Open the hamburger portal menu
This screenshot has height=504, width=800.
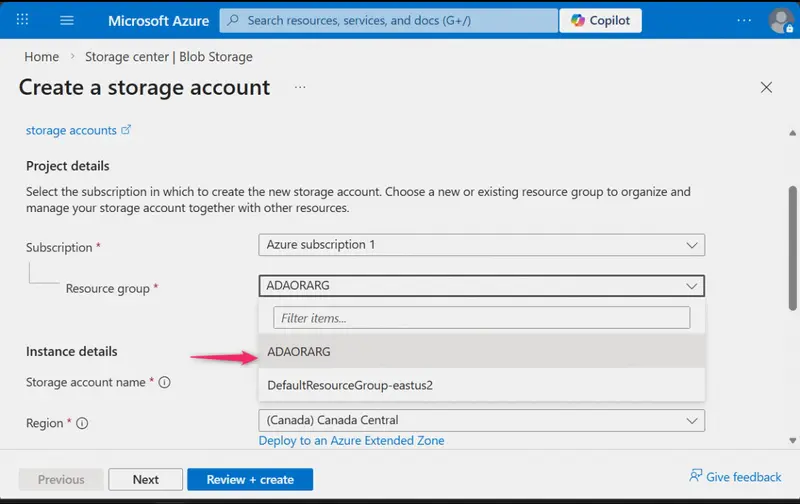click(x=67, y=20)
